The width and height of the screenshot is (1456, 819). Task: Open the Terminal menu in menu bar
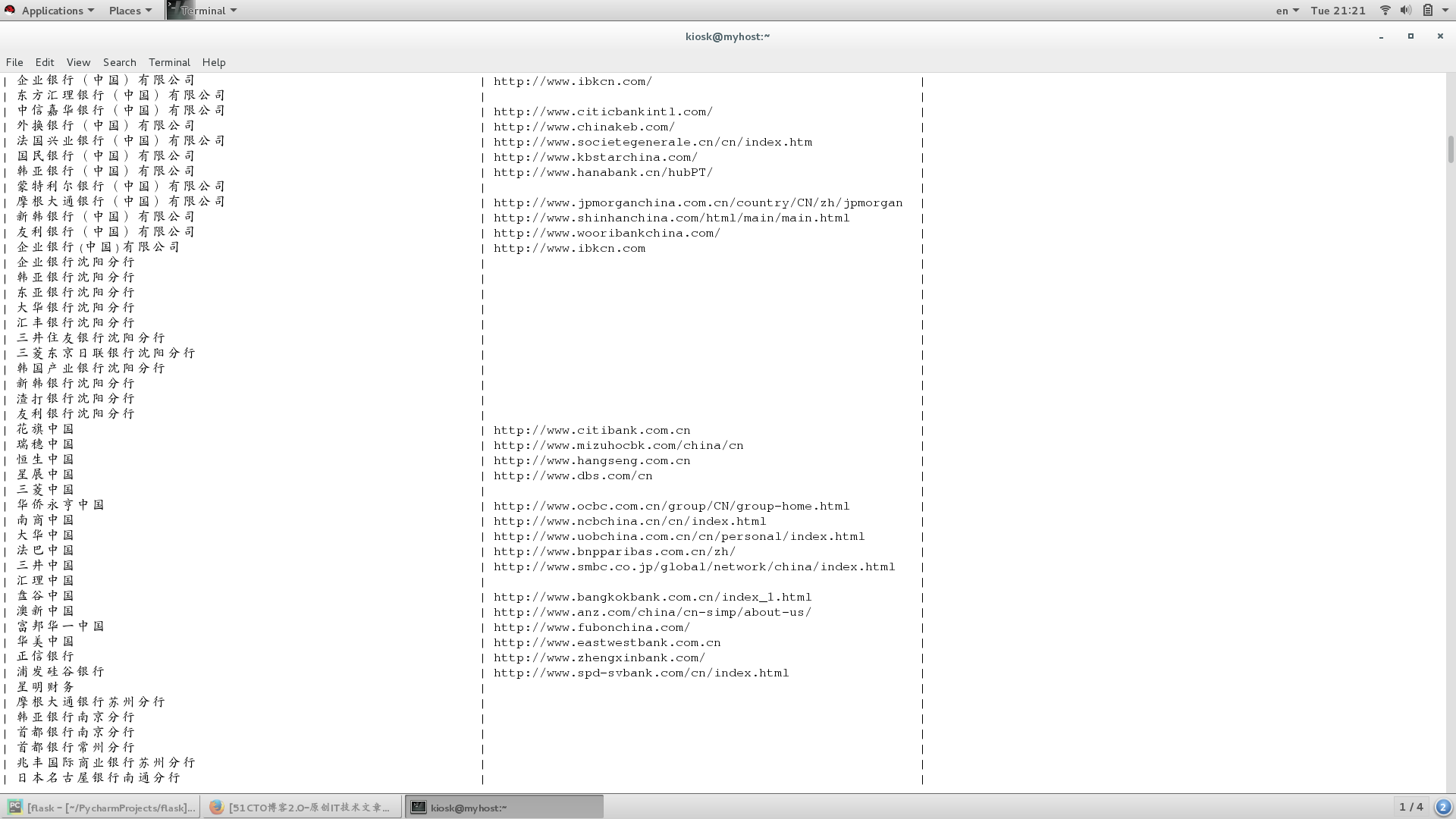coord(169,62)
